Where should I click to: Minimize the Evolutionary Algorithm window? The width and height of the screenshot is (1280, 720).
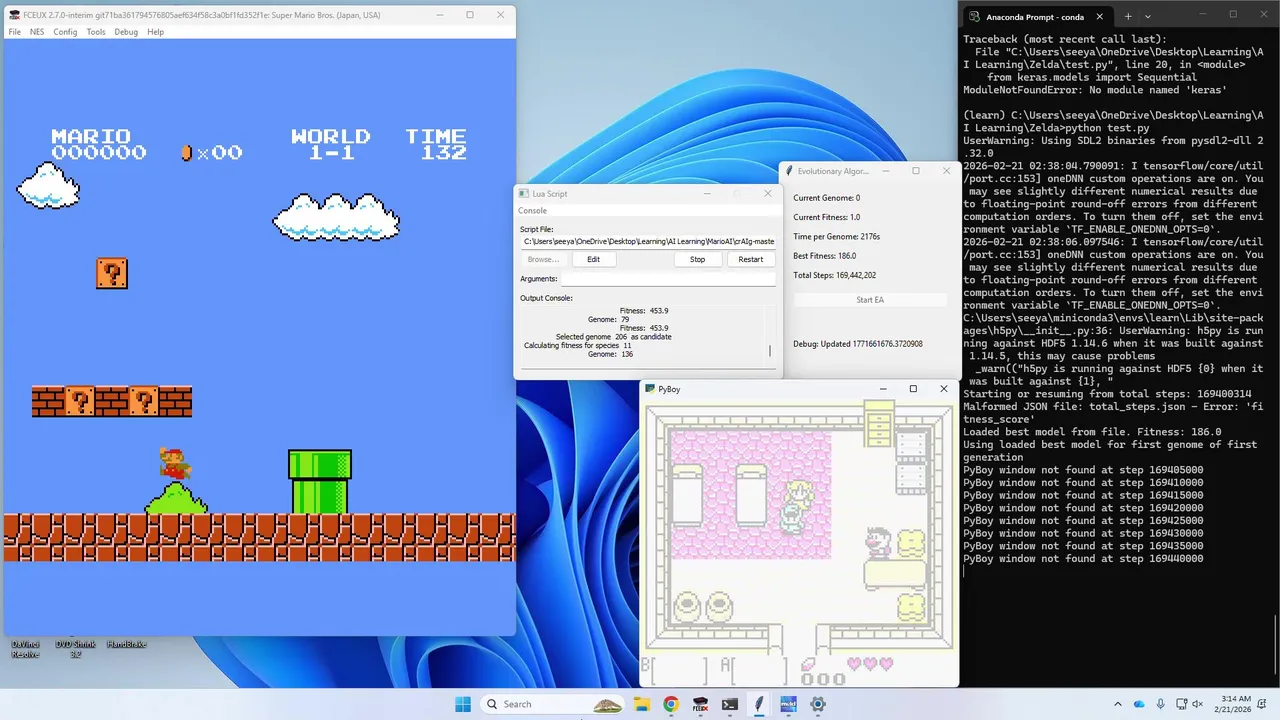point(884,171)
